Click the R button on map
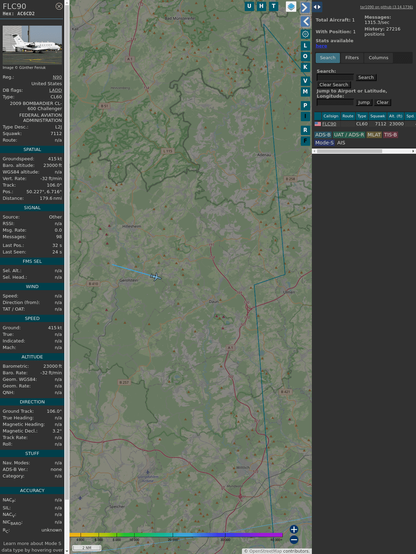 coord(305,130)
